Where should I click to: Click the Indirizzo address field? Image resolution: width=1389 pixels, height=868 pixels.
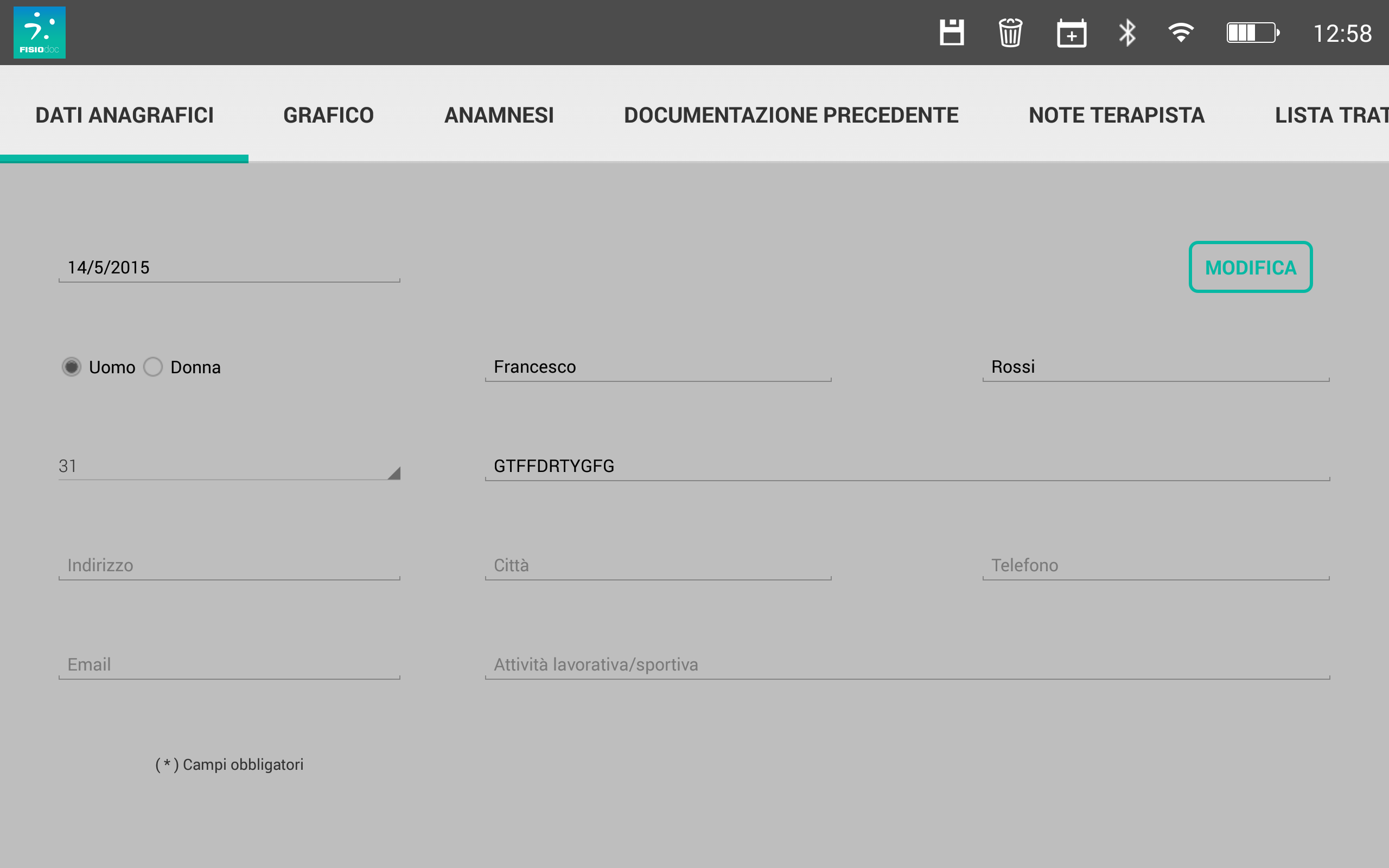228,565
